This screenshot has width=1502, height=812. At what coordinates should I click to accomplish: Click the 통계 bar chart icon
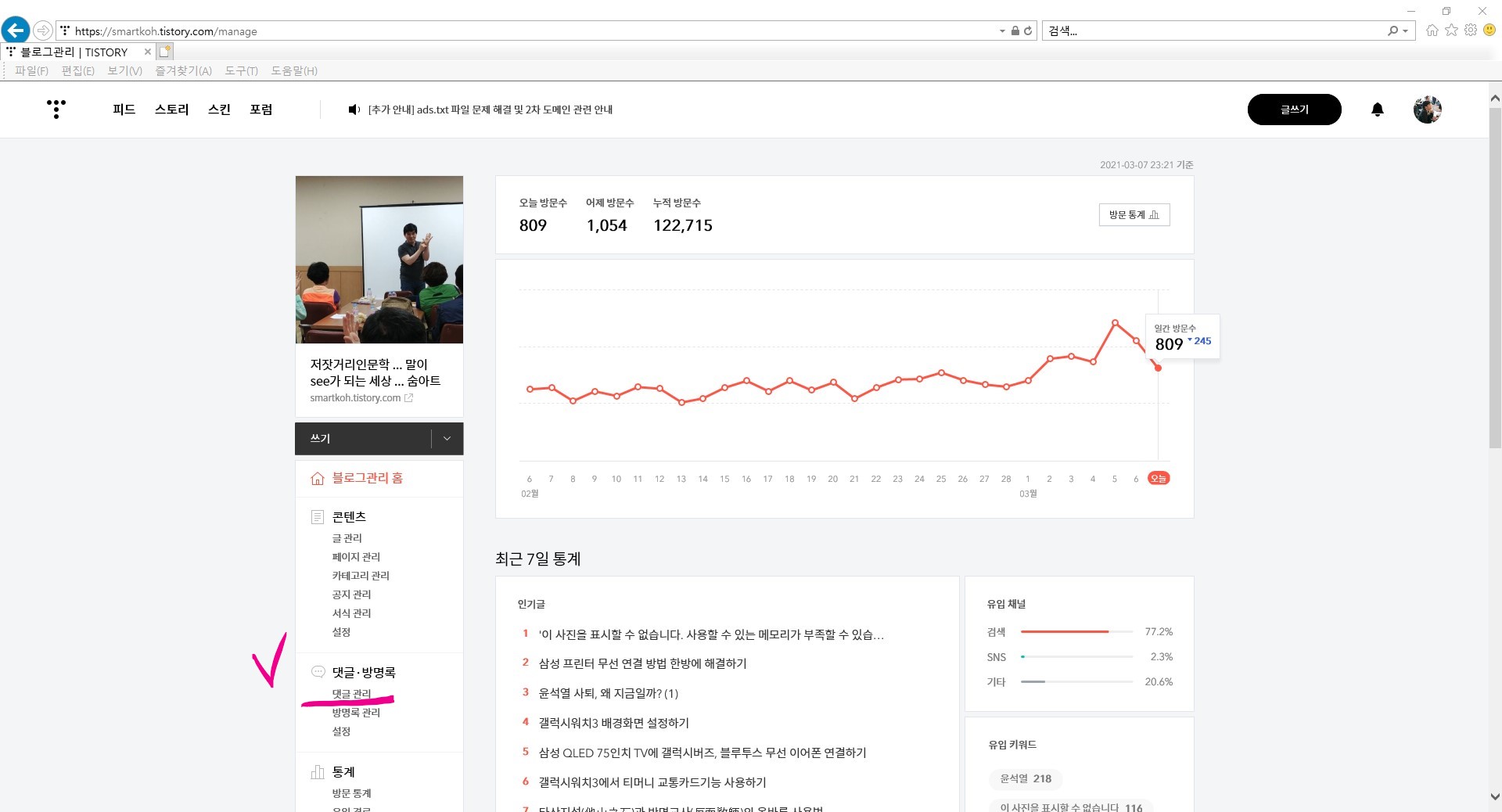[x=317, y=772]
